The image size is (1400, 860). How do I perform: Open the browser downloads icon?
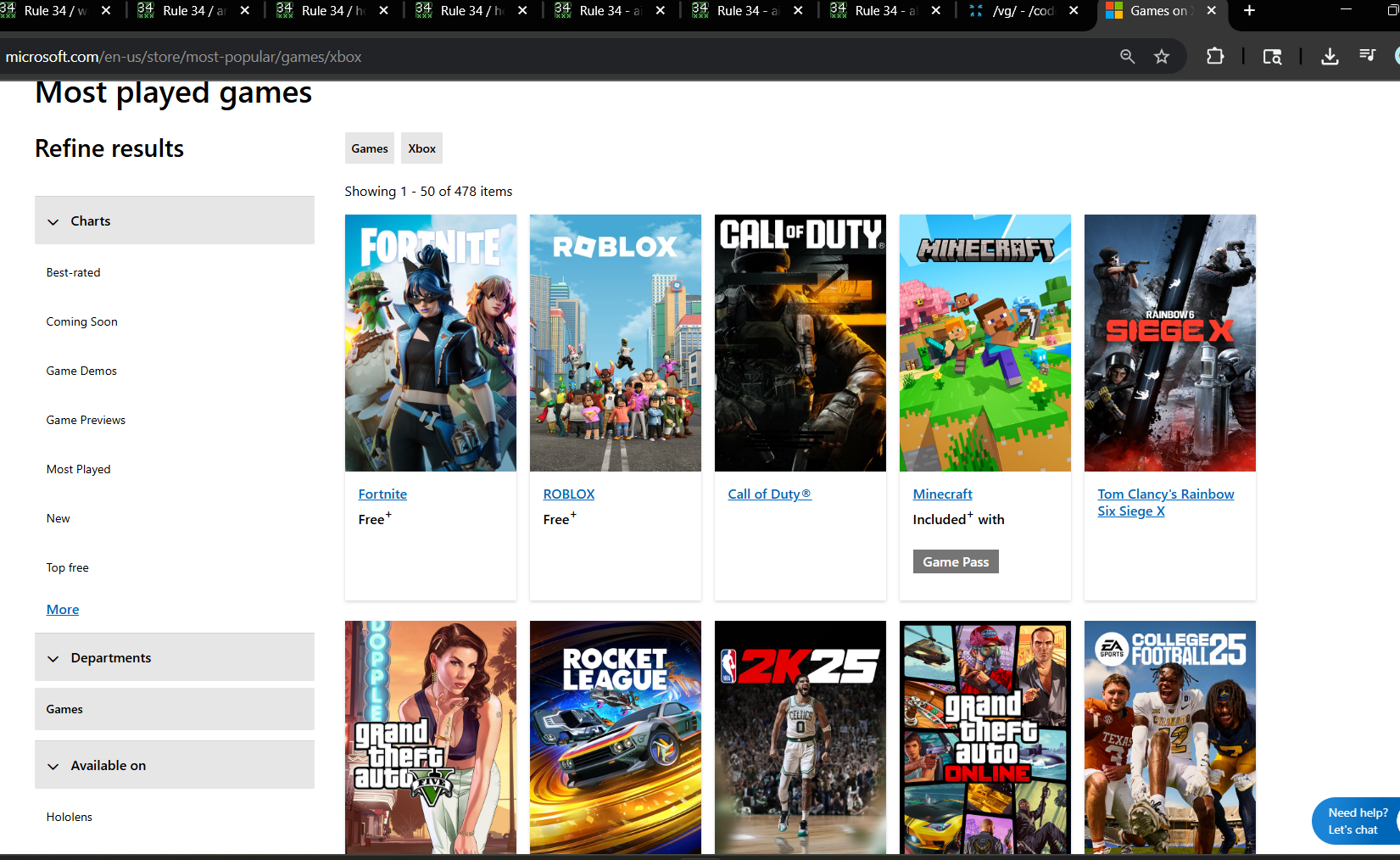click(x=1330, y=57)
